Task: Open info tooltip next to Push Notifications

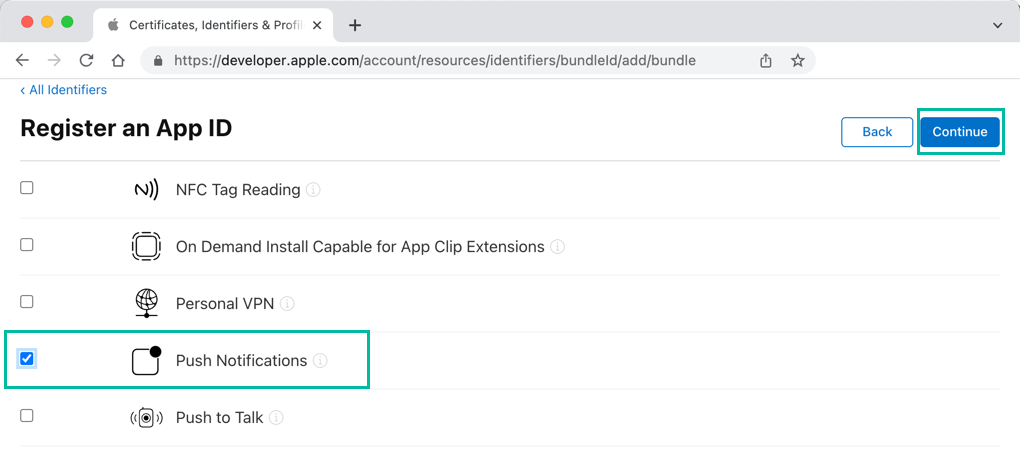Action: pyautogui.click(x=321, y=361)
